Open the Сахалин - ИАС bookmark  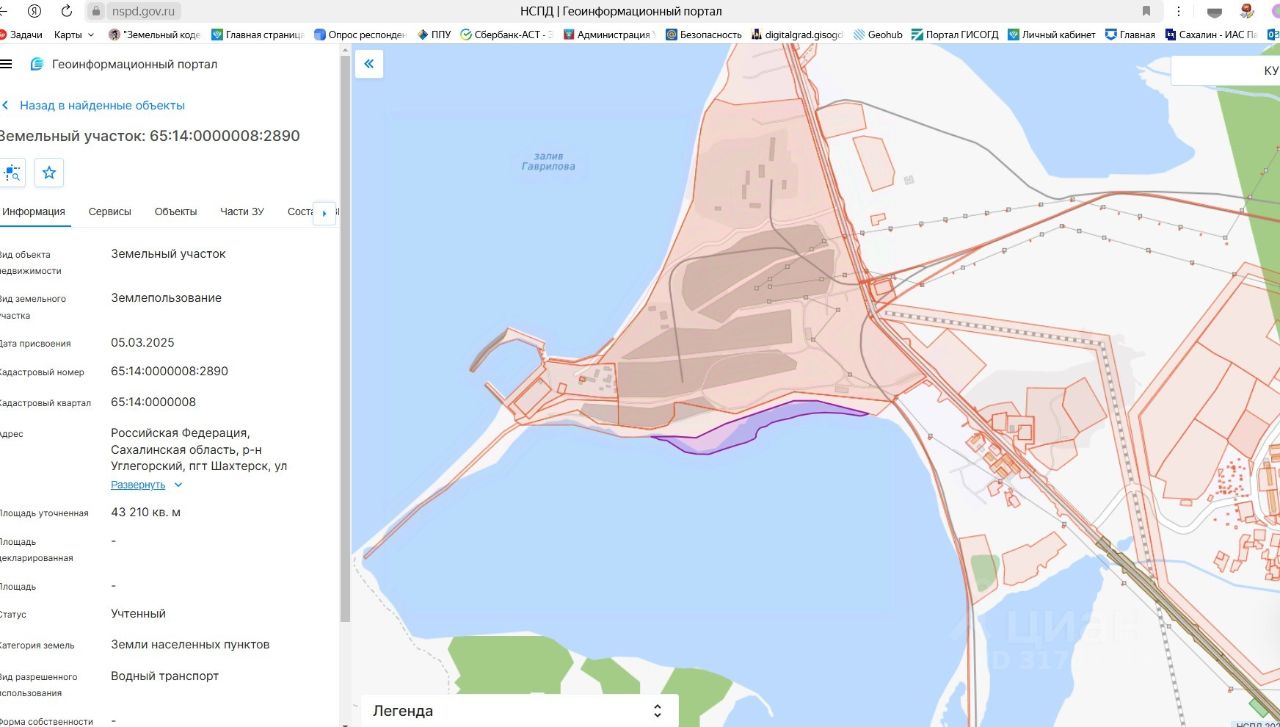pos(1212,34)
